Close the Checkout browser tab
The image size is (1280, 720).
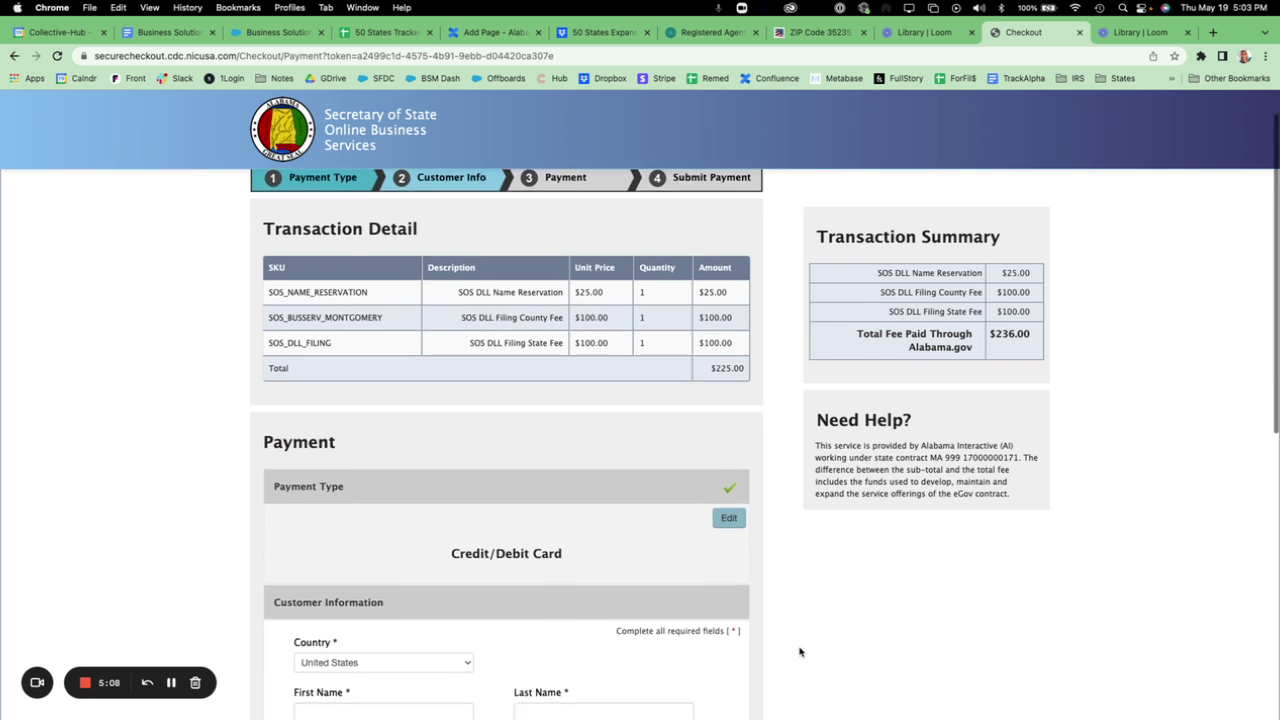pos(1080,32)
